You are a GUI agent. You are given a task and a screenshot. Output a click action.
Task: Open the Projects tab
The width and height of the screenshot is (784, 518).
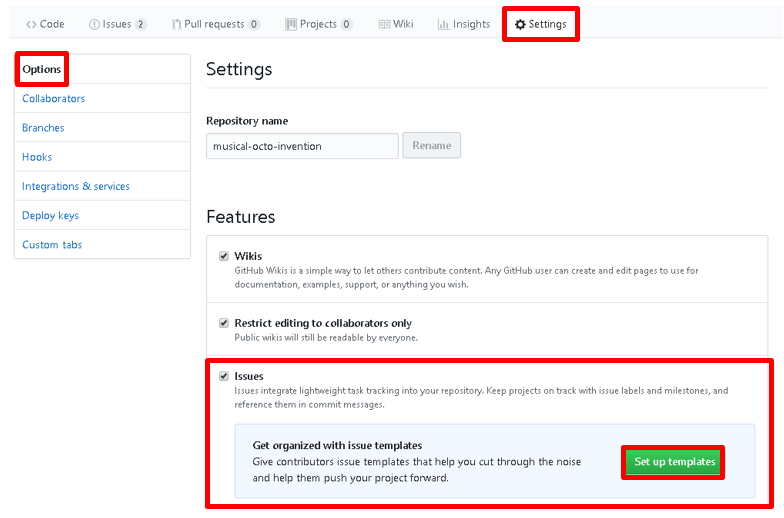coord(318,24)
